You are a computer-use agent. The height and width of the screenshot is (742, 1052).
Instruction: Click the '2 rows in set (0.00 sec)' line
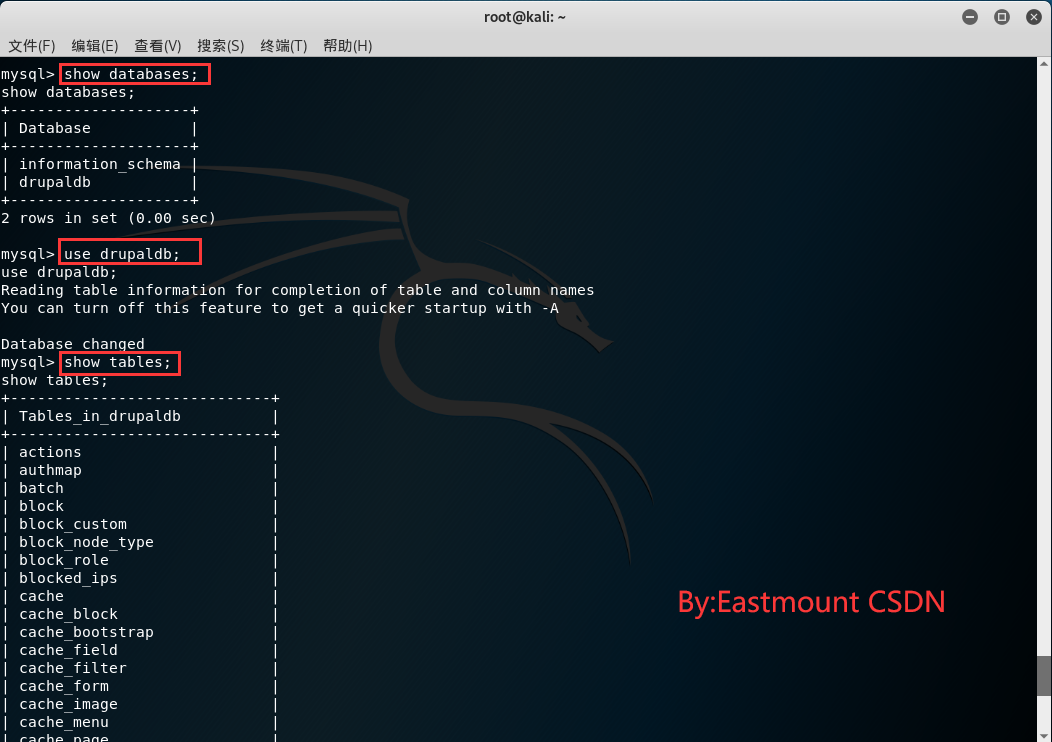[x=109, y=218]
